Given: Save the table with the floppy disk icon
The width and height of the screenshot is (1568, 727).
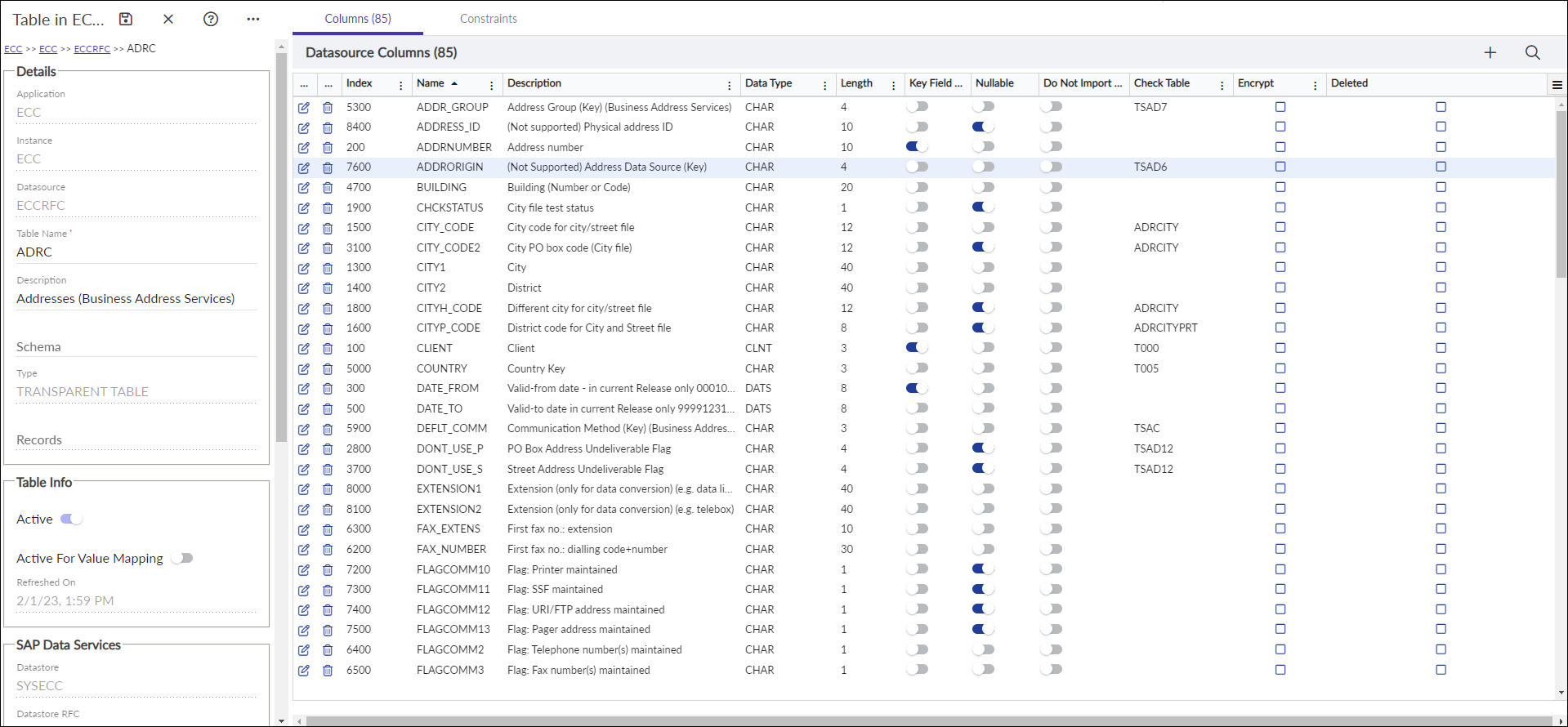Looking at the screenshot, I should pyautogui.click(x=126, y=19).
